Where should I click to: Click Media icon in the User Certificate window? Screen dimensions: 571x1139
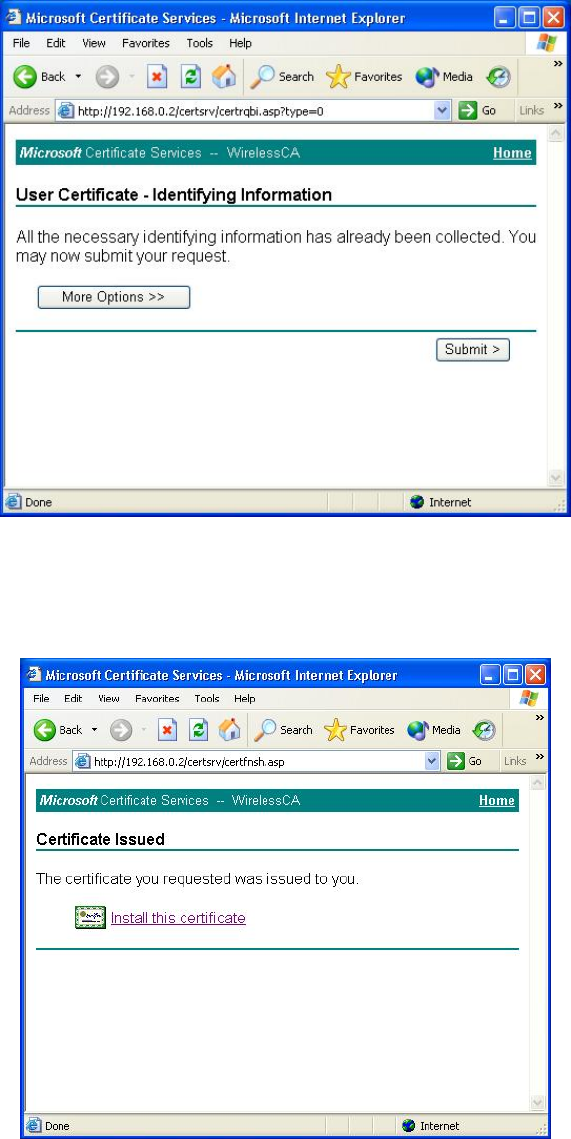click(427, 76)
